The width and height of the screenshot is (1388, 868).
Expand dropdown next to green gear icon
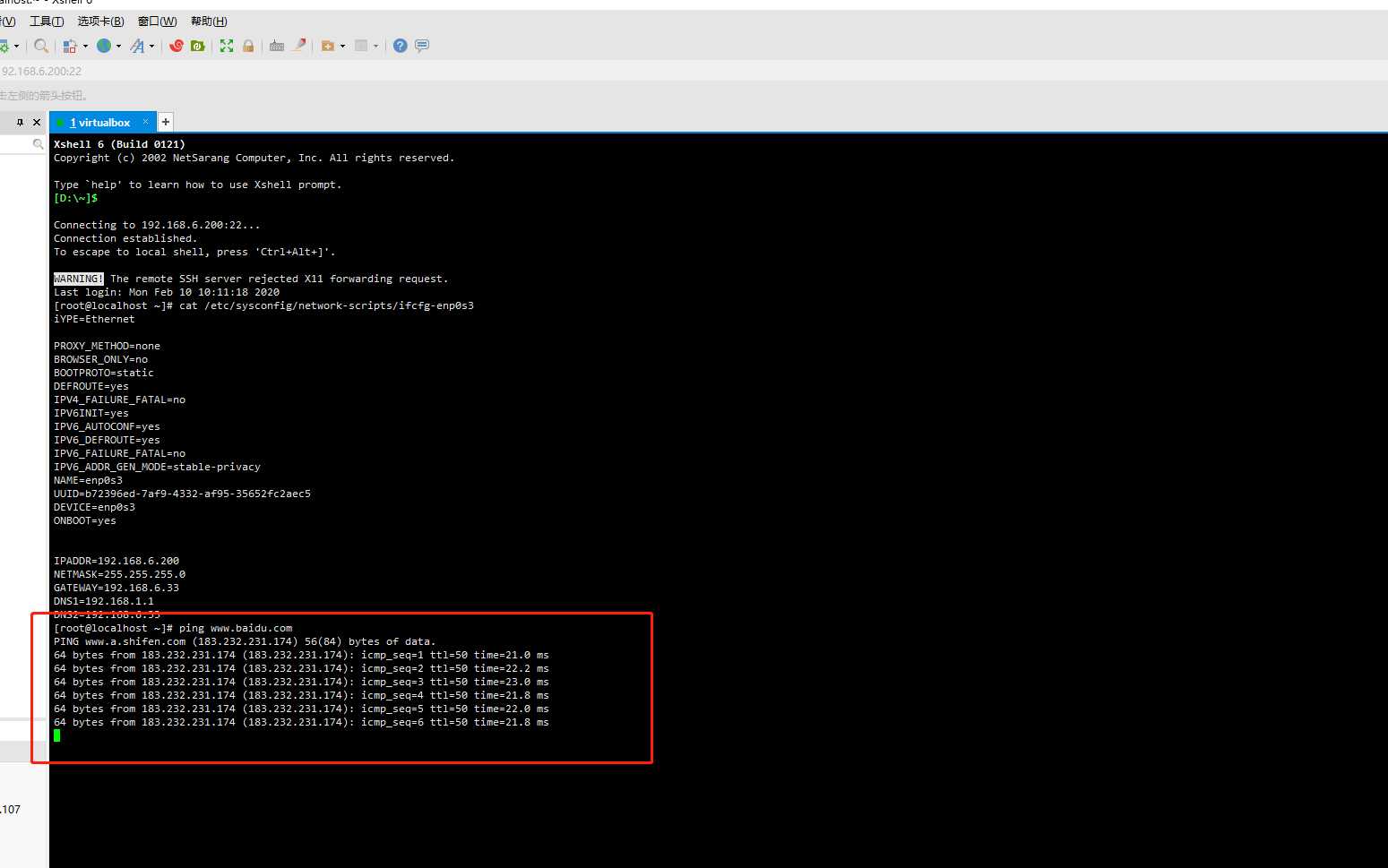pyautogui.click(x=16, y=46)
